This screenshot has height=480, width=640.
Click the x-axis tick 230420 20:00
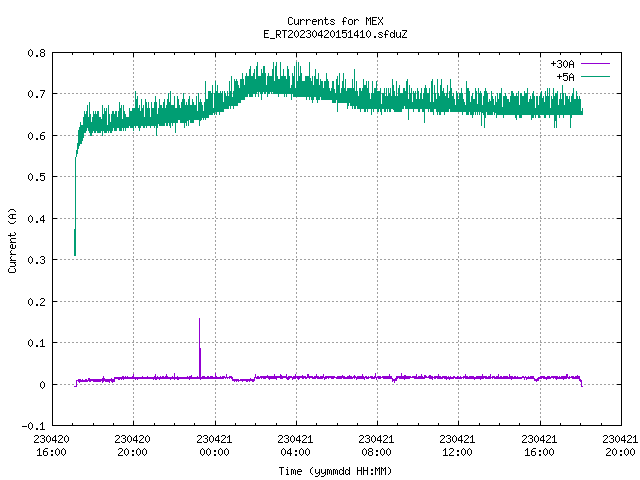[x=133, y=446]
